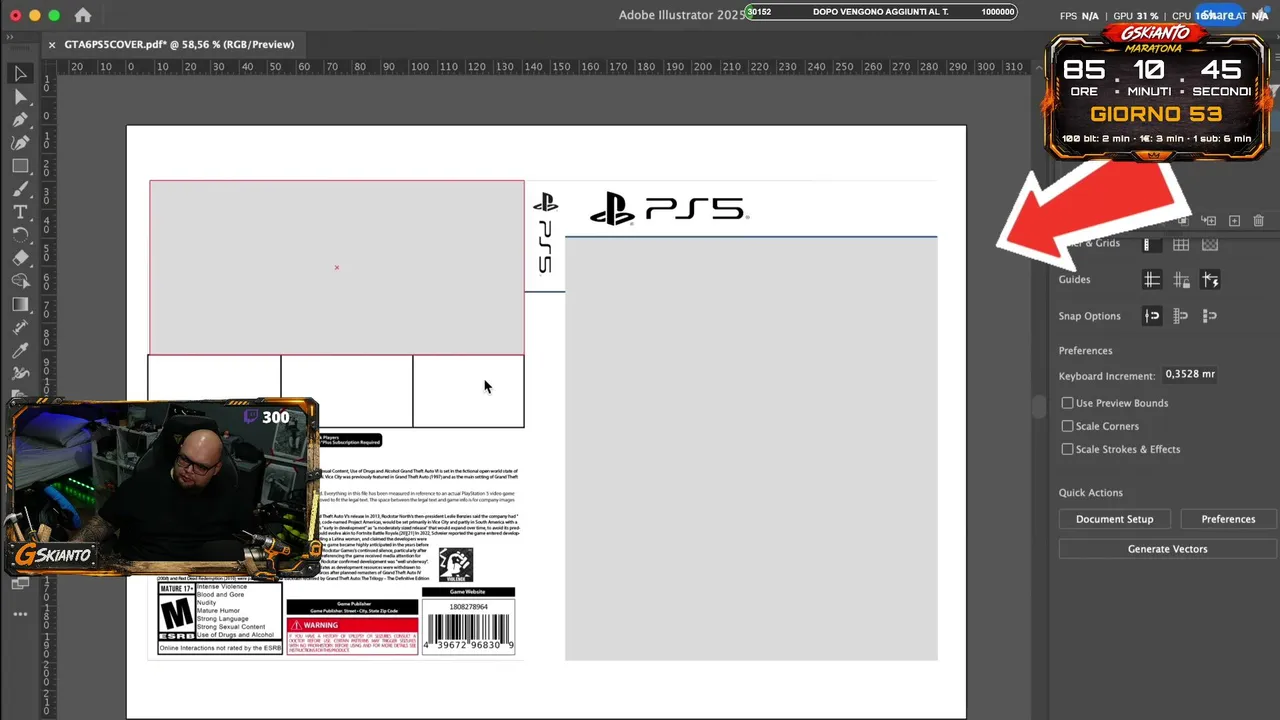The width and height of the screenshot is (1280, 720).
Task: Choose the Paintbrush tool
Action: (20, 189)
